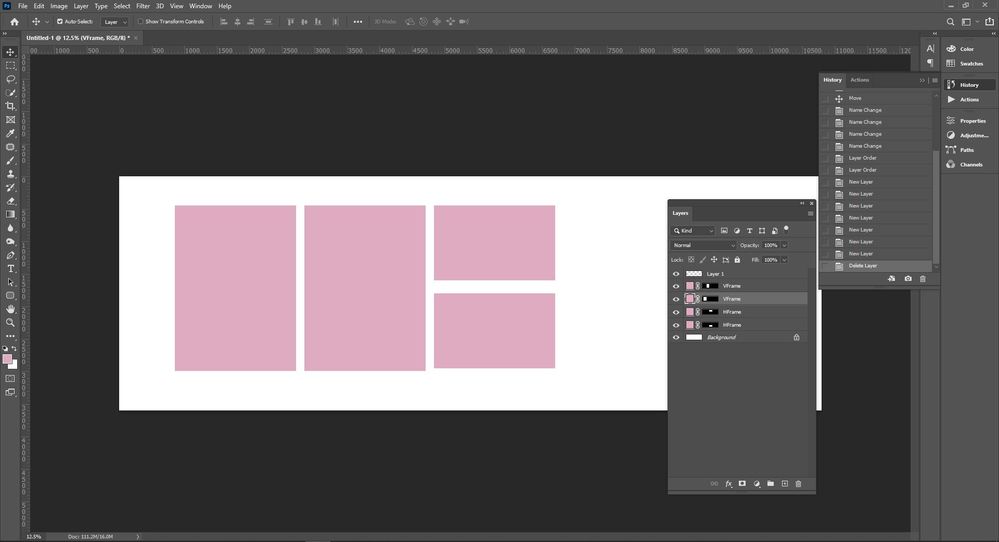Viewport: 999px width, 542px height.
Task: Click the pink foreground color swatch
Action: click(7, 359)
